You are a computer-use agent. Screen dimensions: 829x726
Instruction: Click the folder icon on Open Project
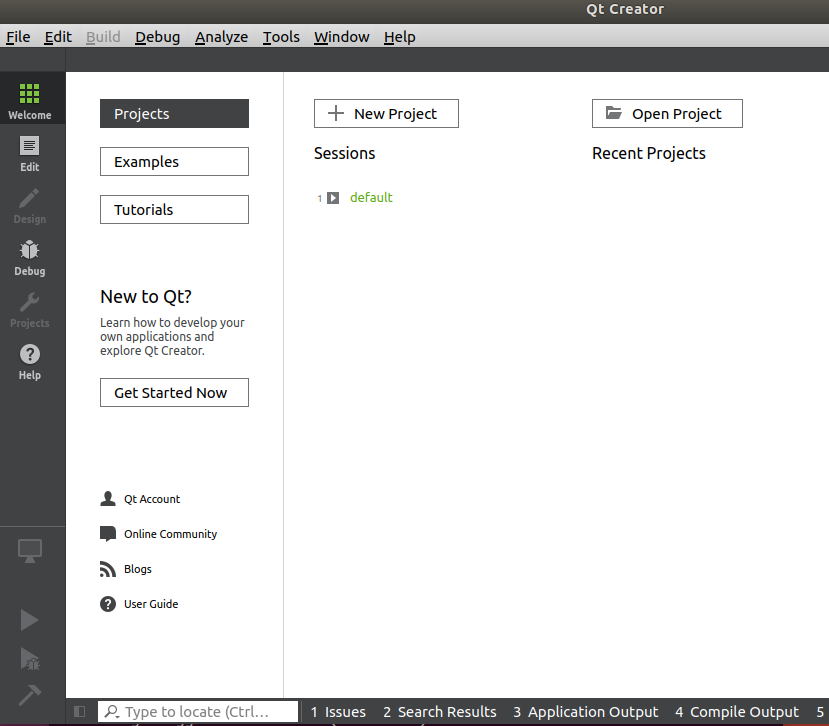point(614,113)
